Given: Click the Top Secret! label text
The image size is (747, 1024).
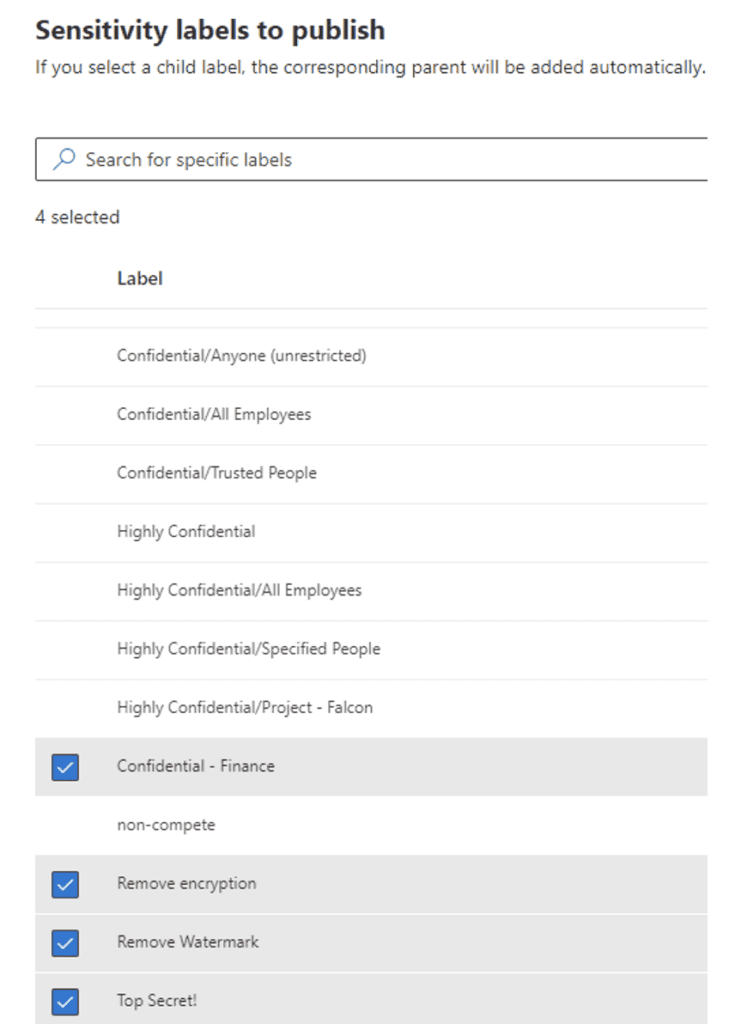Looking at the screenshot, I should point(157,1000).
